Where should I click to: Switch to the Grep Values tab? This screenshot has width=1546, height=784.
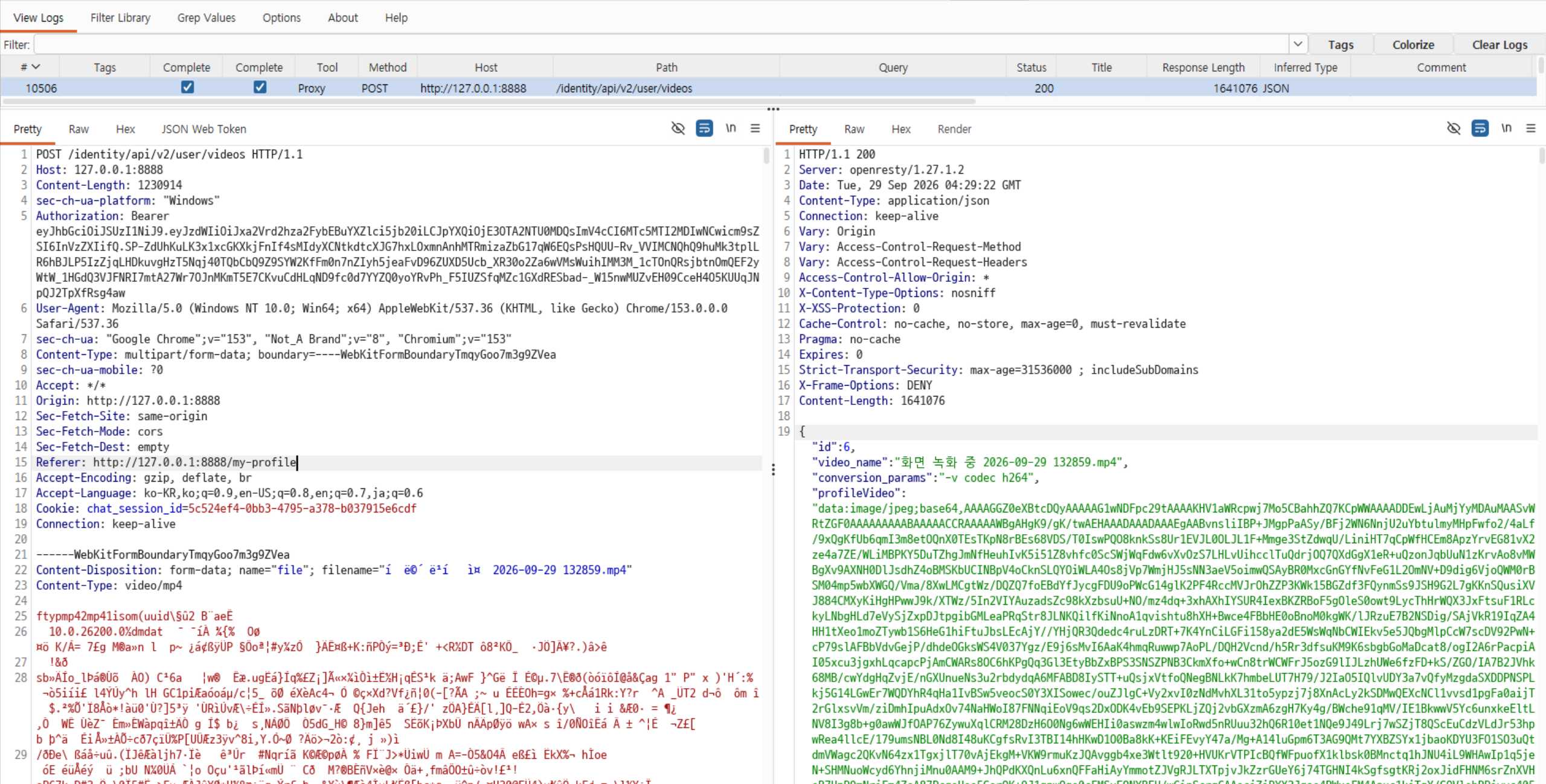pos(206,18)
